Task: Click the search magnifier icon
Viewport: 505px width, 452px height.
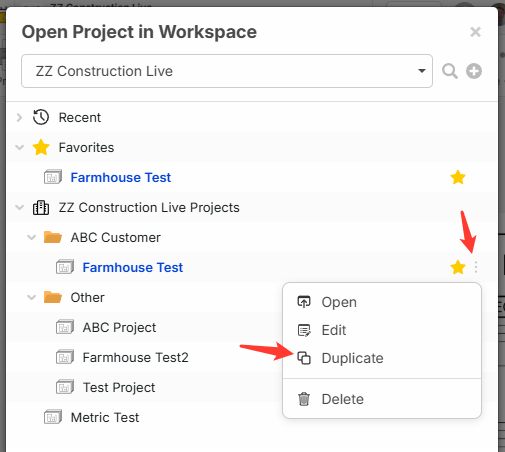Action: point(450,71)
